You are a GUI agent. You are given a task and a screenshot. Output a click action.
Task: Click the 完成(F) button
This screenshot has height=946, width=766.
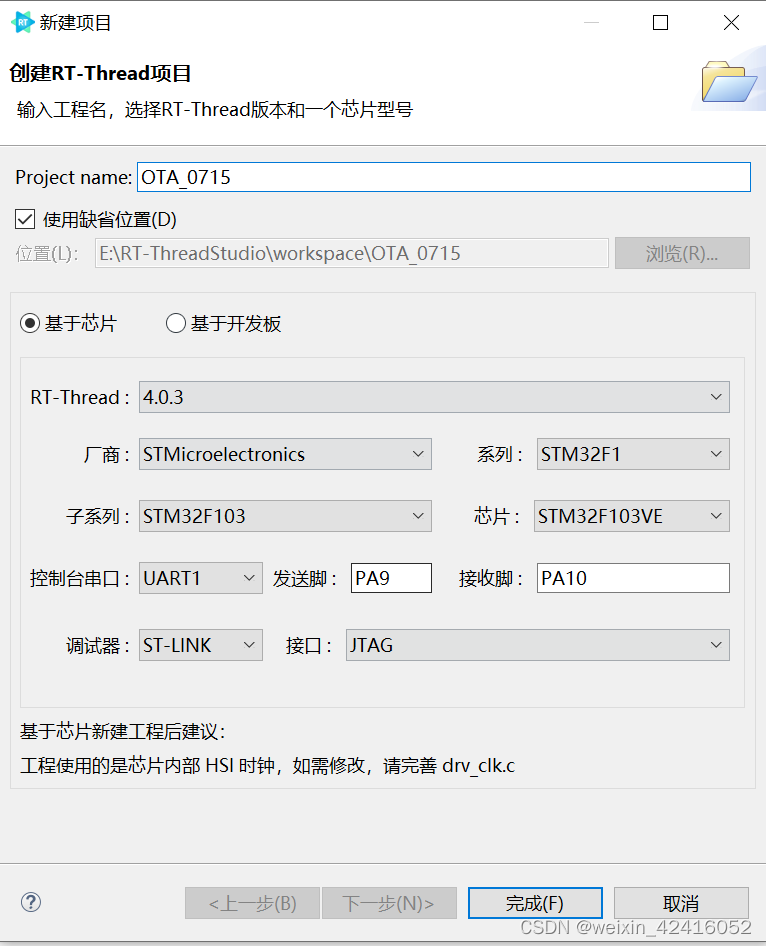(535, 903)
